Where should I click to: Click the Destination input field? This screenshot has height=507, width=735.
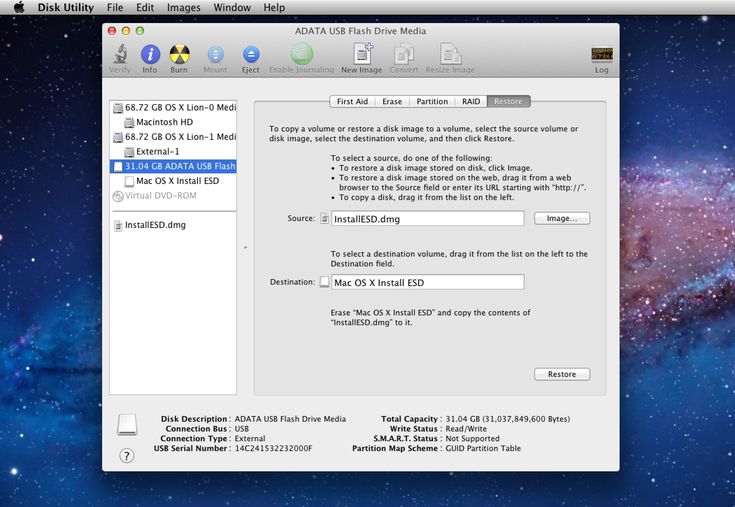click(x=428, y=282)
